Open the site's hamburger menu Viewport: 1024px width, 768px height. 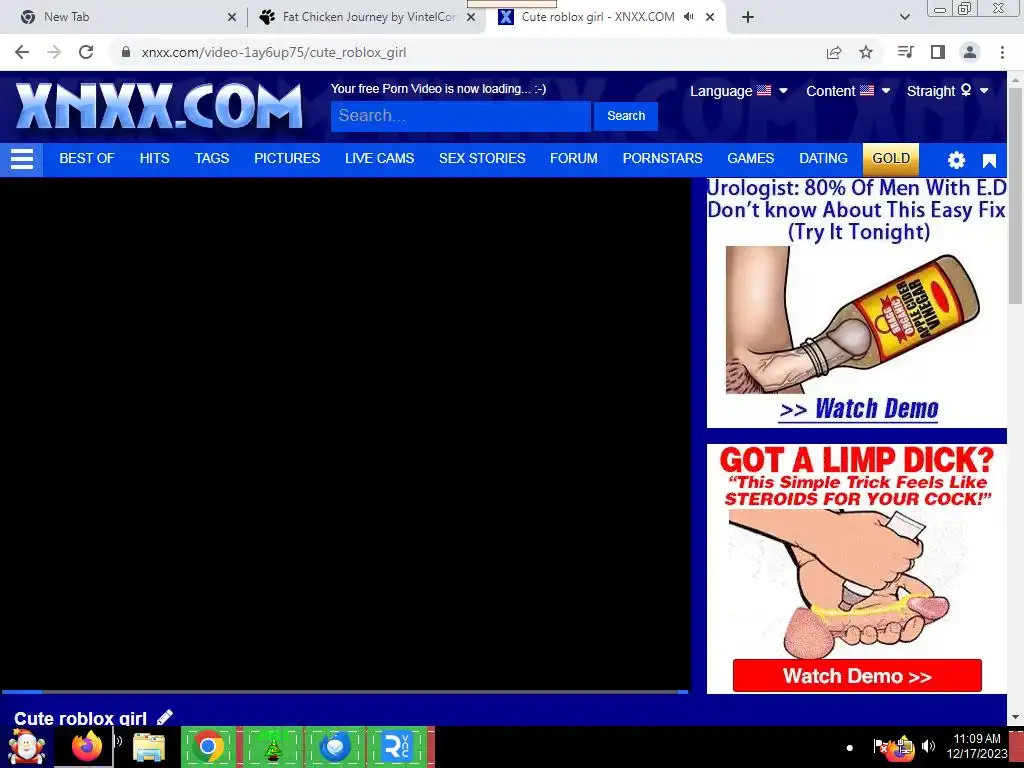(x=22, y=159)
